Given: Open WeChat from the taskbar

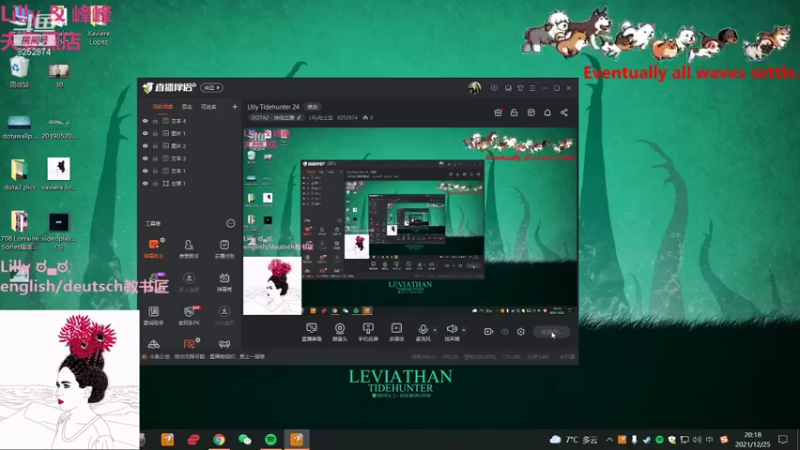Looking at the screenshot, I should point(245,439).
